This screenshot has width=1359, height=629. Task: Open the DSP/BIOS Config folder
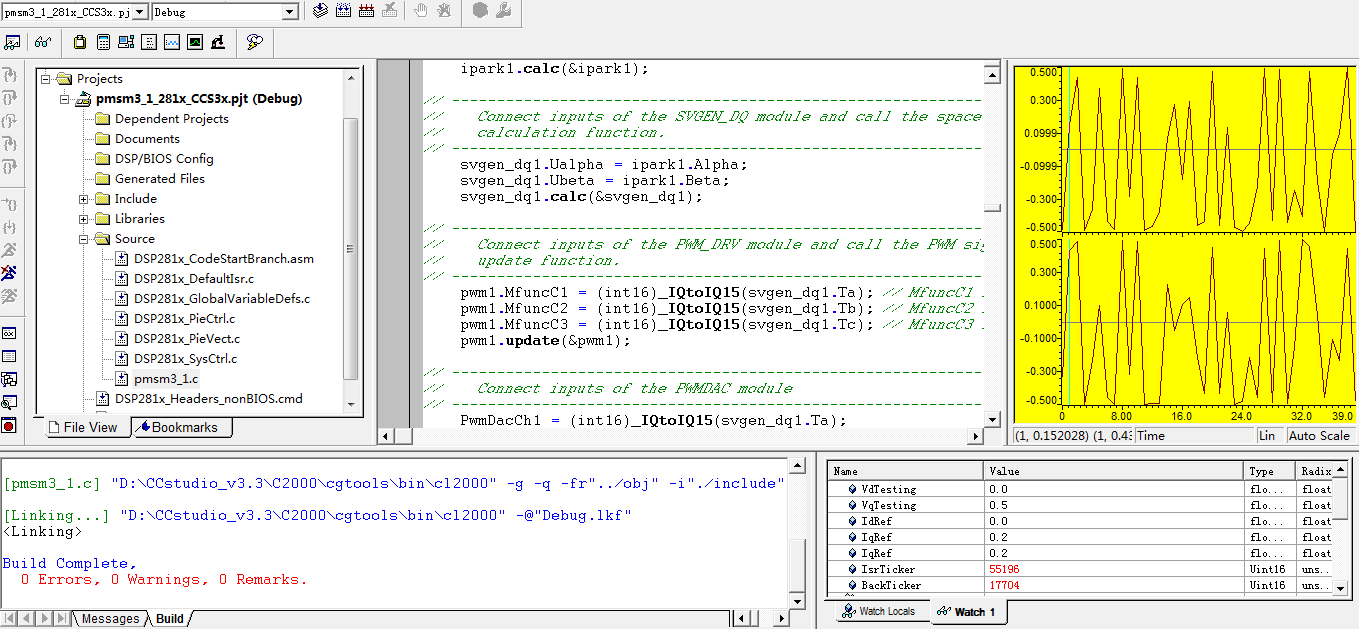[164, 158]
